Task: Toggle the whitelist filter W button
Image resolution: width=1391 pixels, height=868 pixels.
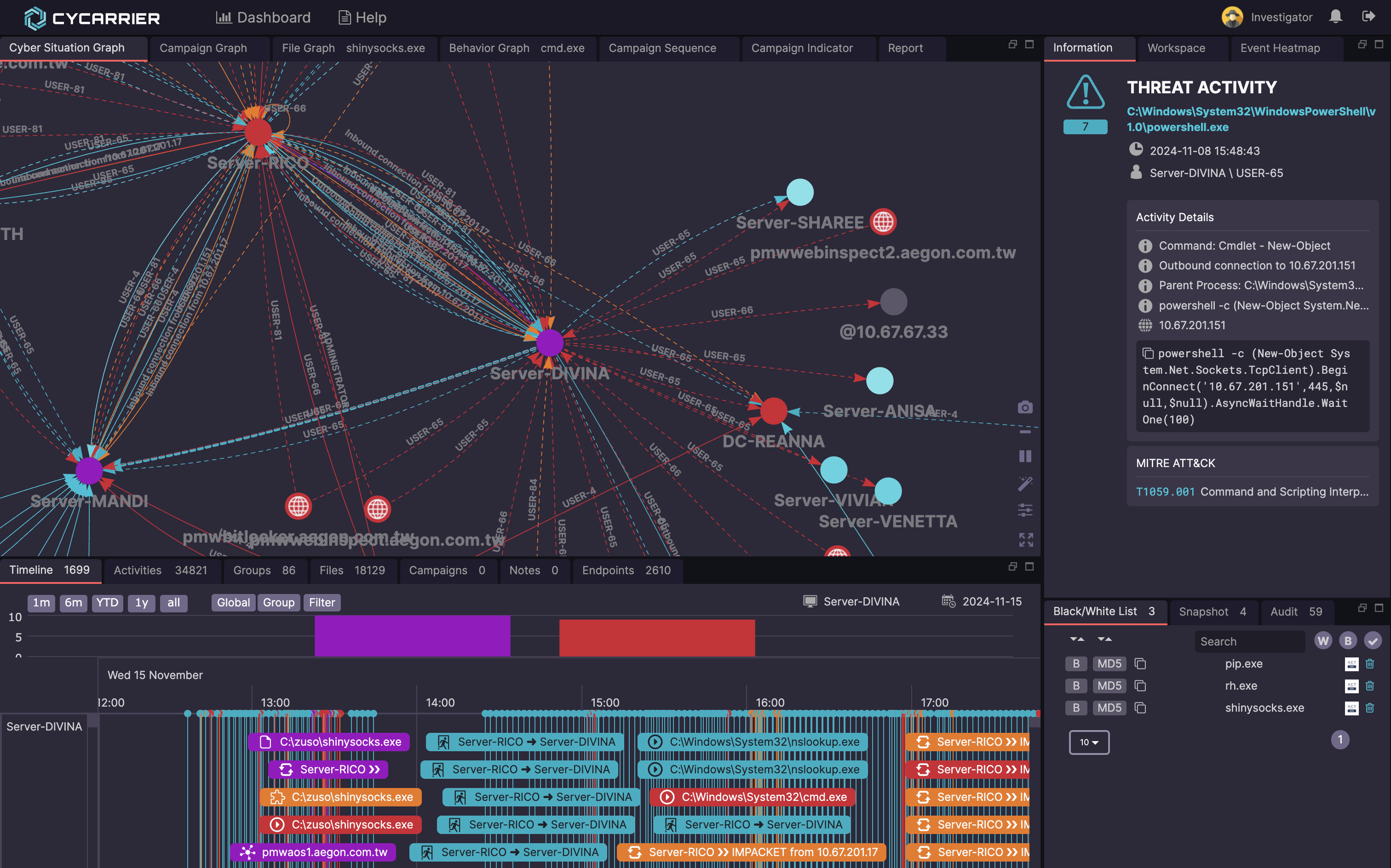Action: [x=1323, y=641]
